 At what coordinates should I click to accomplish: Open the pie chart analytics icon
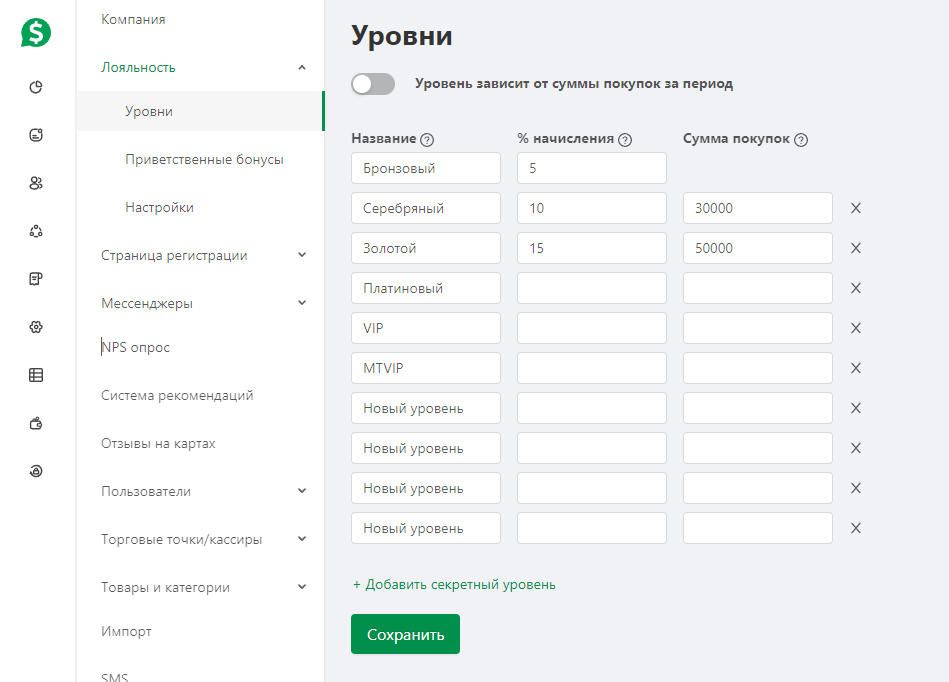(x=36, y=87)
